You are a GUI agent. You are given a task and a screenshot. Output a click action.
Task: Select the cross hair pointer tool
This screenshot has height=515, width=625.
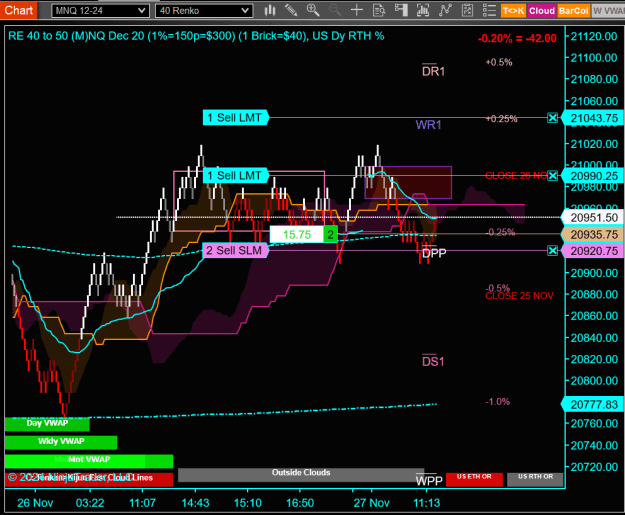(357, 10)
